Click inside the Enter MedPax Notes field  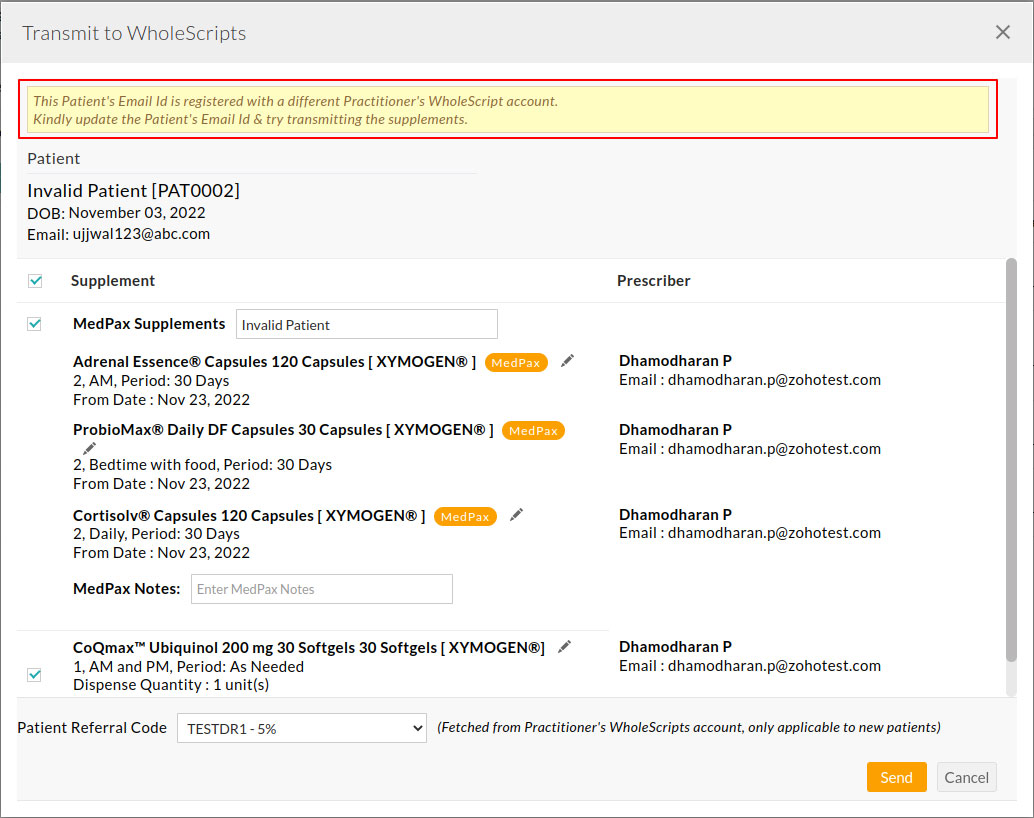tap(321, 589)
